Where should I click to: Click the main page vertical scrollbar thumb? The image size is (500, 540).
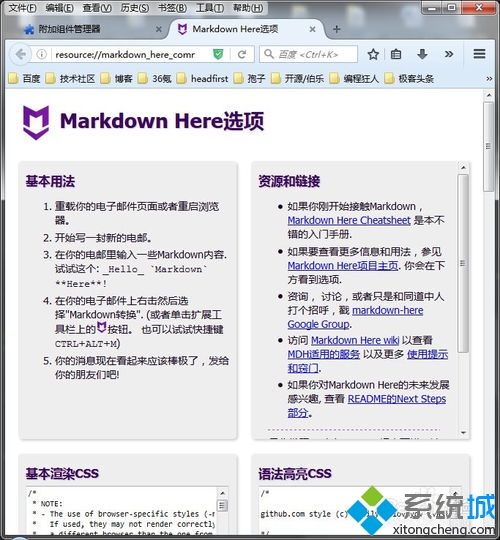point(488,146)
